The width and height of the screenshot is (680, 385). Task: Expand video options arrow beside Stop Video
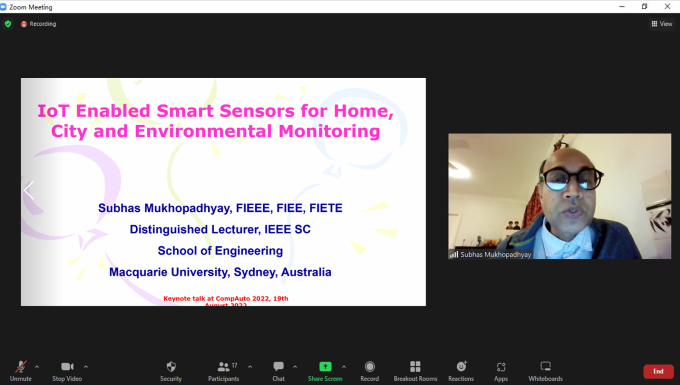[86, 367]
